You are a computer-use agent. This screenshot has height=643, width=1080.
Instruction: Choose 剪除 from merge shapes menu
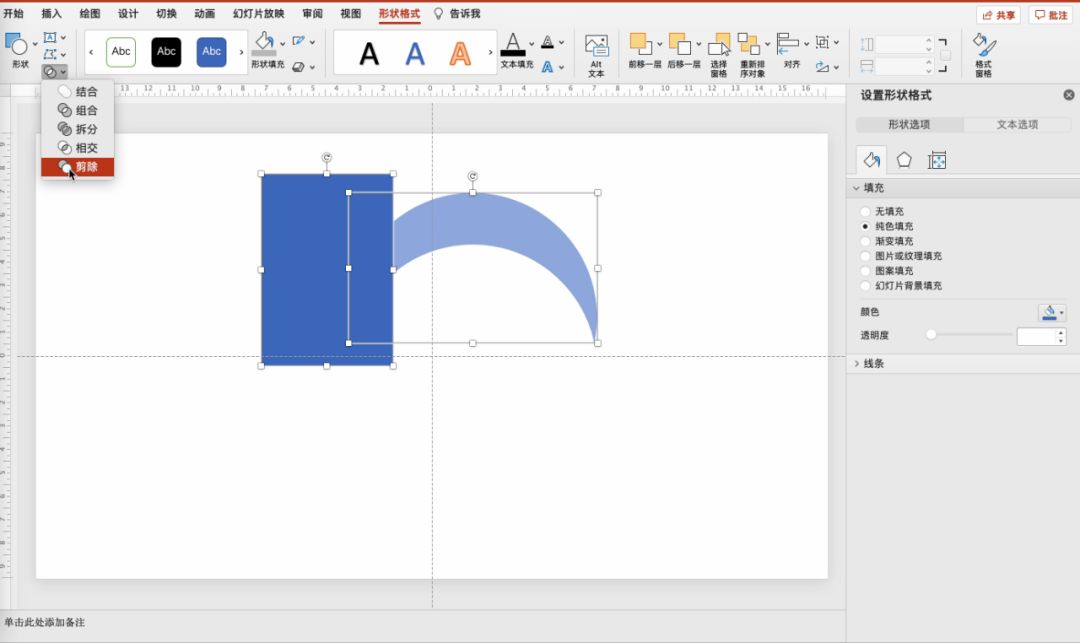click(77, 167)
